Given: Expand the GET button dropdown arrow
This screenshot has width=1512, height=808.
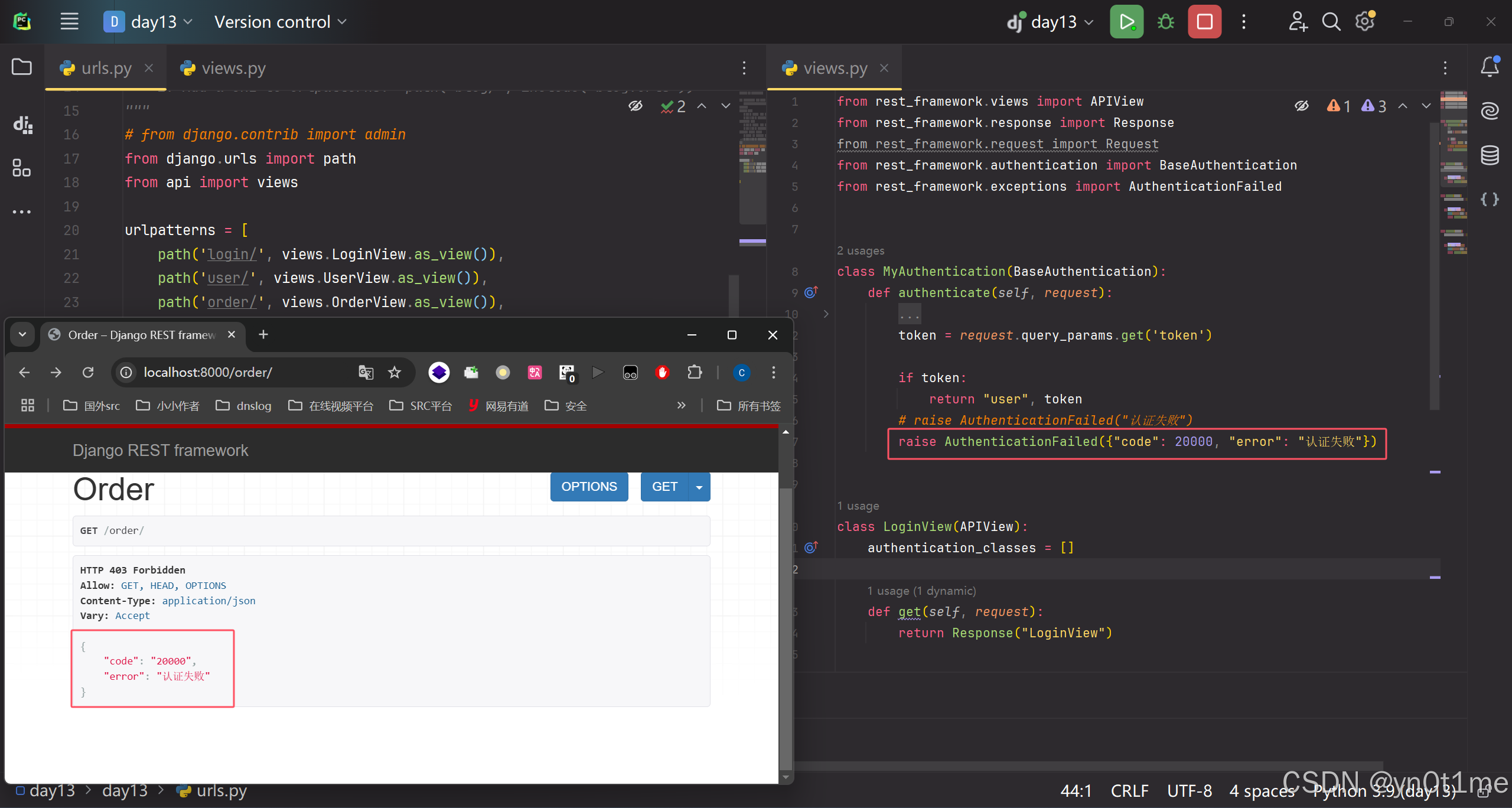Looking at the screenshot, I should (x=699, y=487).
